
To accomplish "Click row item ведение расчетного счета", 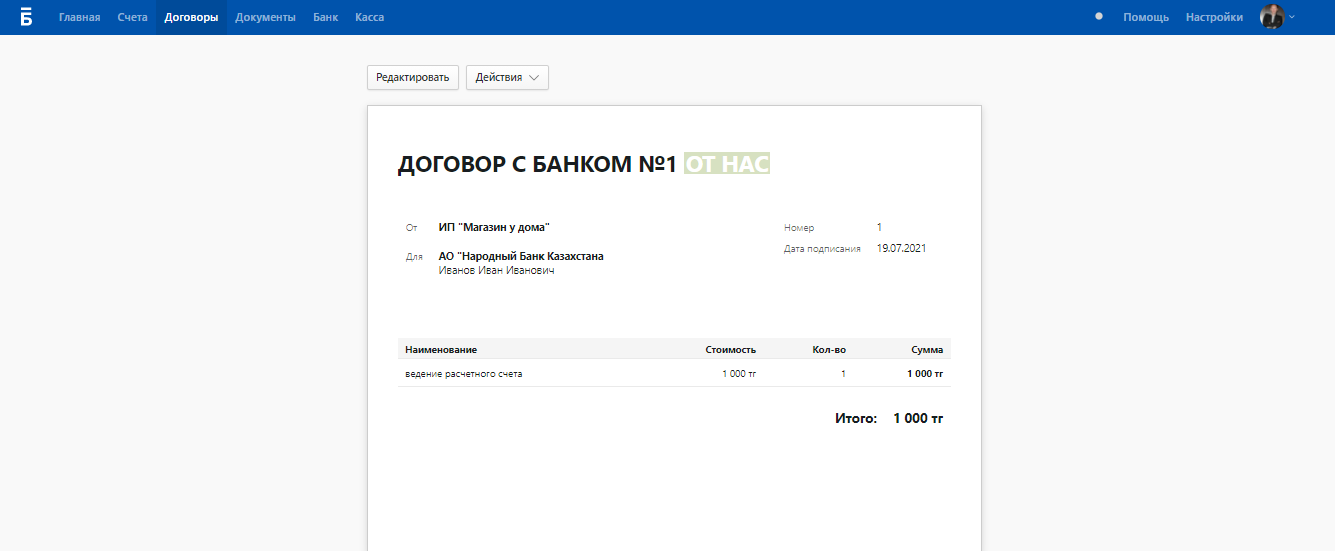I will [x=464, y=374].
